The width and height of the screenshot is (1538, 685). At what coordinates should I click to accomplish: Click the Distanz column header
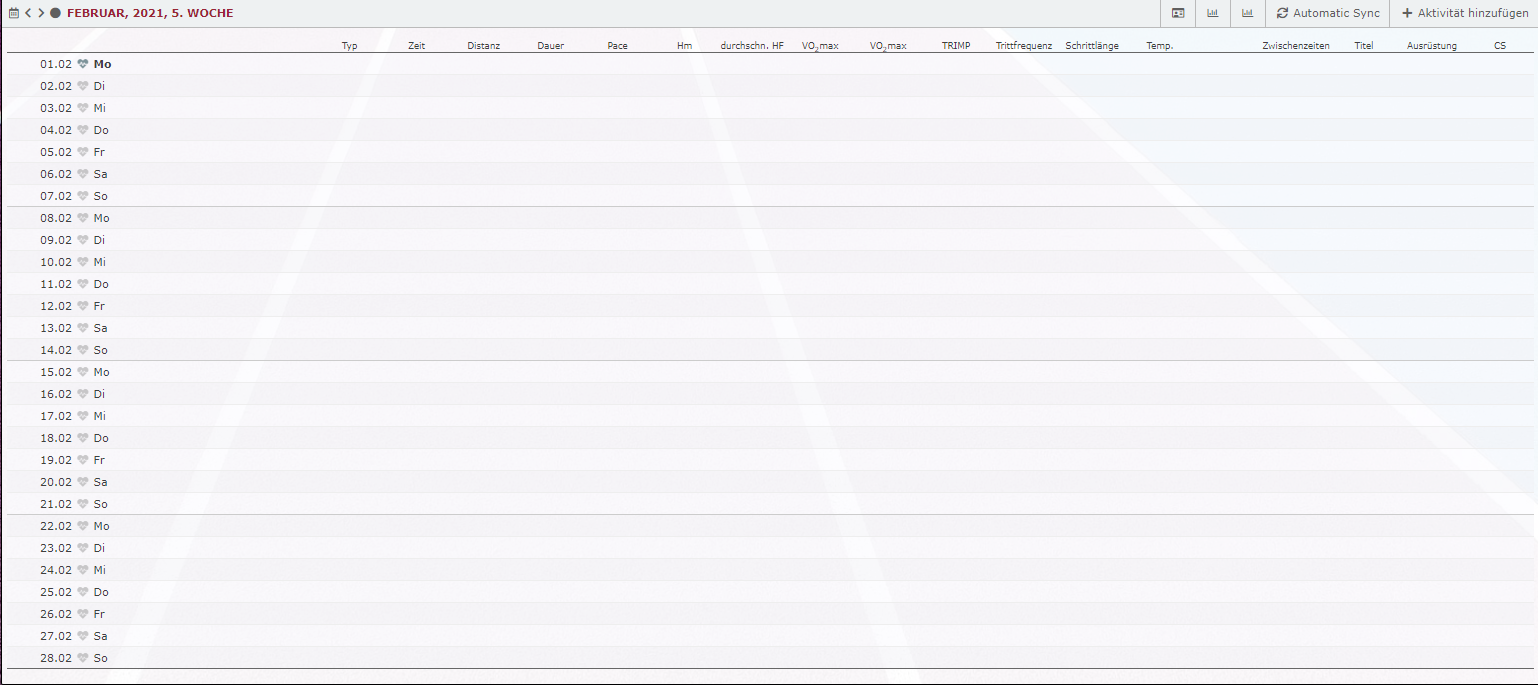(483, 46)
